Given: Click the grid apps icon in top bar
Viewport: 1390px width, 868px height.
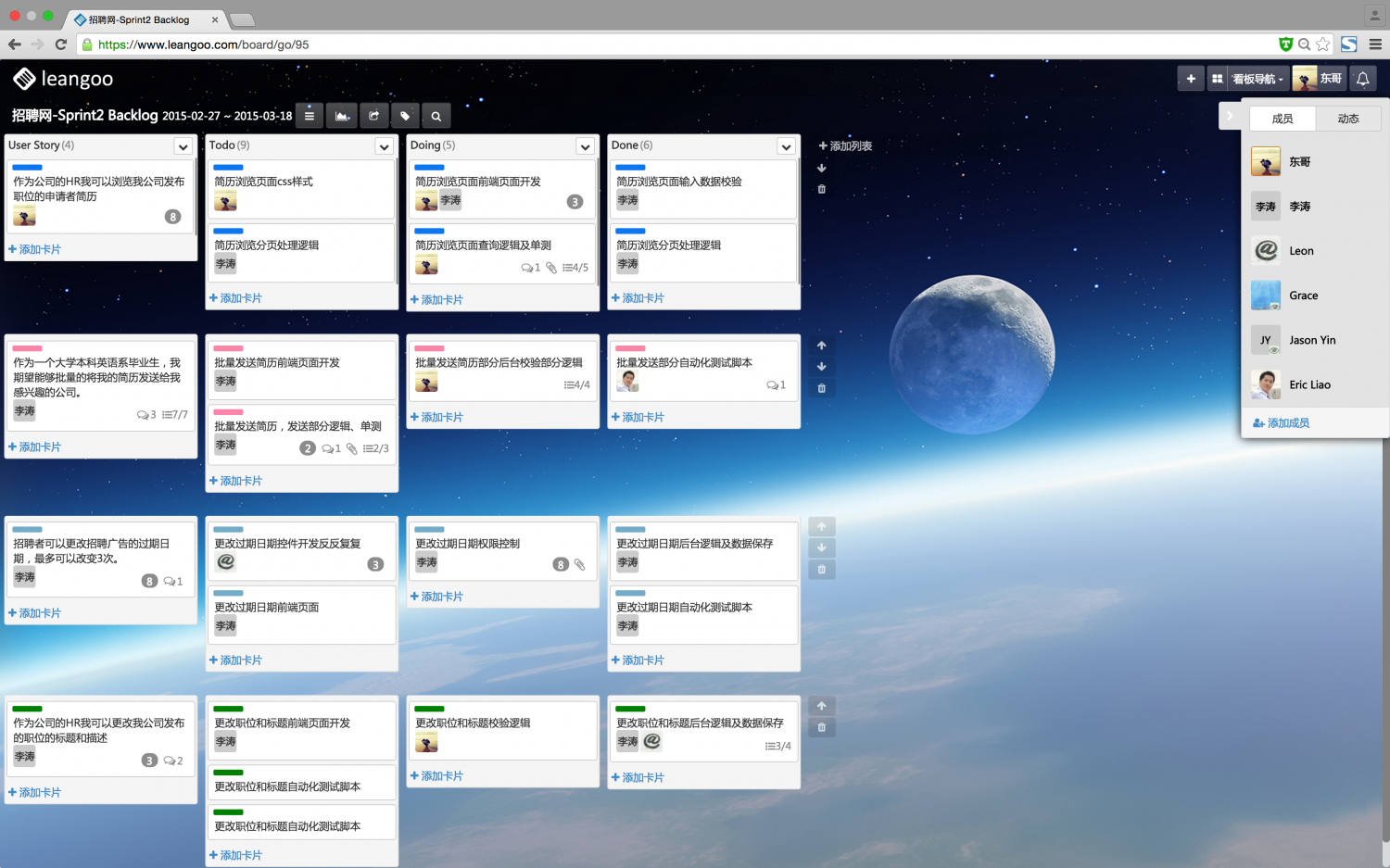Looking at the screenshot, I should click(1217, 79).
